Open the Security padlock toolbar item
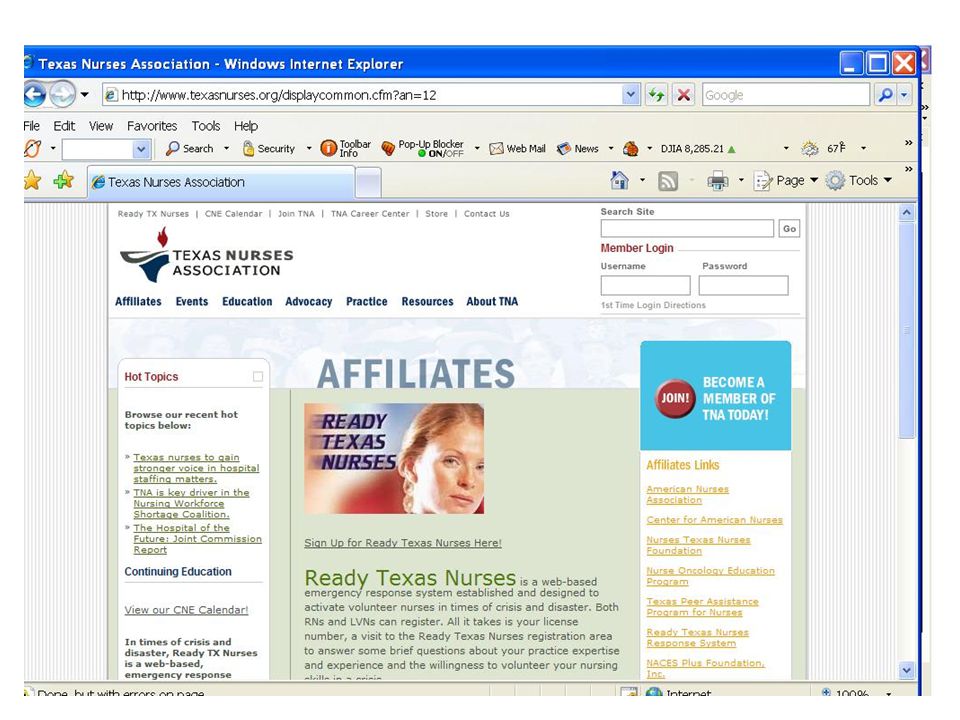The height and width of the screenshot is (720, 960). click(x=269, y=148)
